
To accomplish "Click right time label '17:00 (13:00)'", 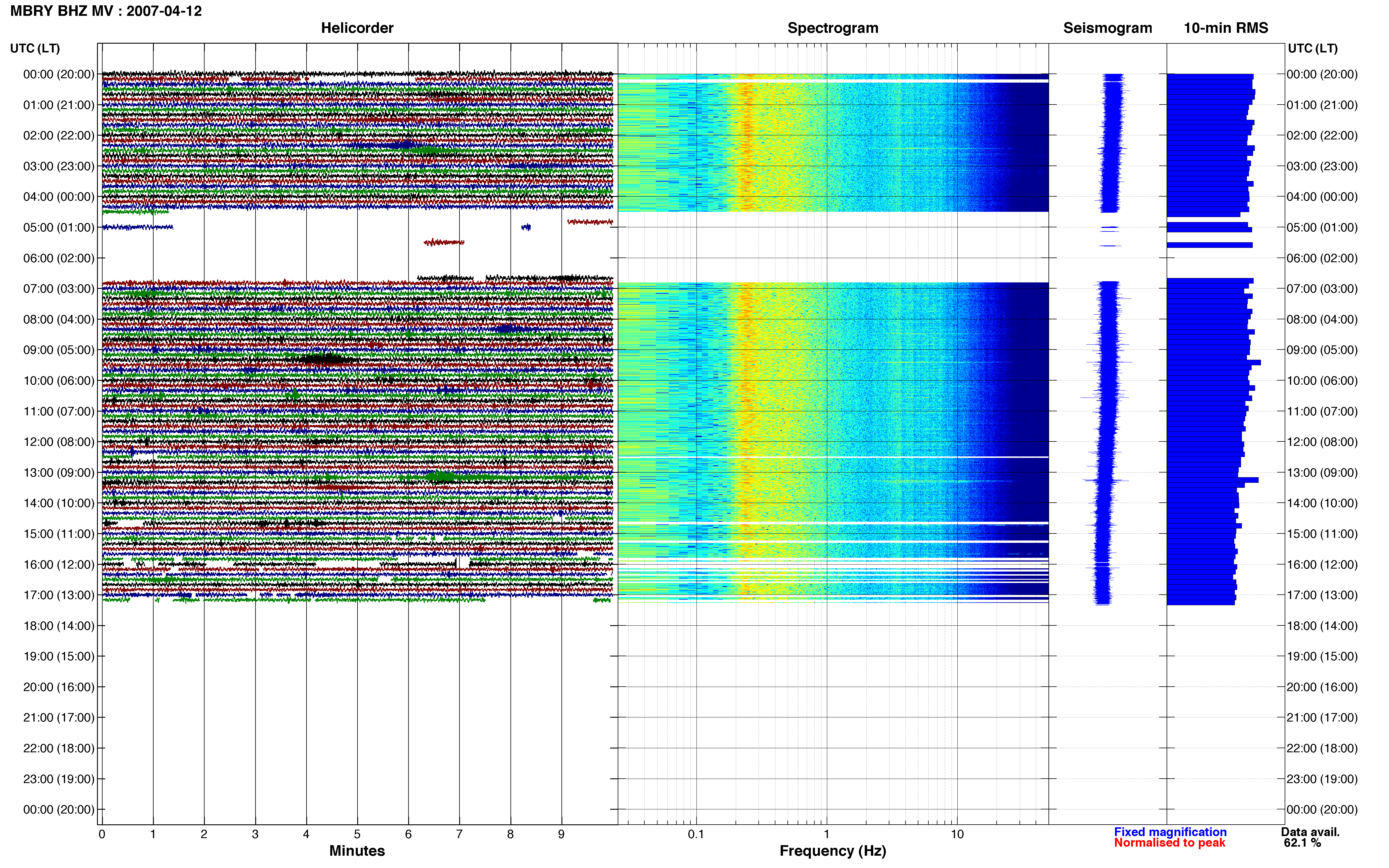I will pyautogui.click(x=1322, y=595).
